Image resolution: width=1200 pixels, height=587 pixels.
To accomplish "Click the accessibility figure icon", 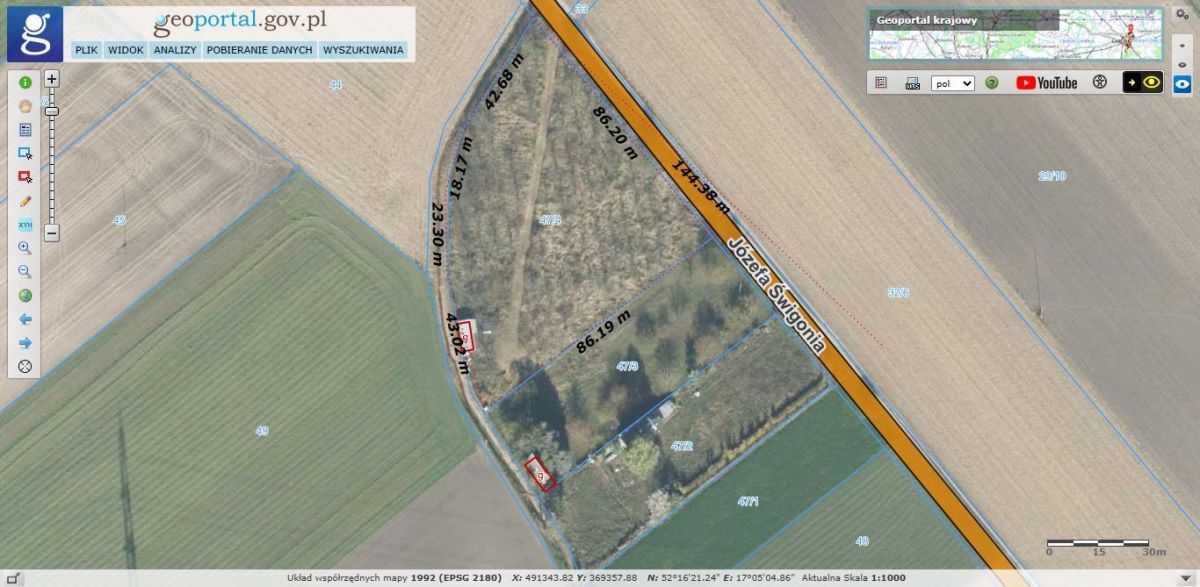I will coord(1100,83).
